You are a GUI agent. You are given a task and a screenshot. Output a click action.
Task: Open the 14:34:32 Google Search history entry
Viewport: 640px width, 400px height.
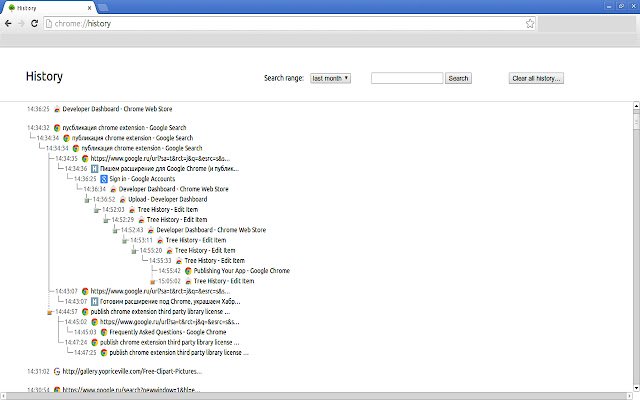124,128
